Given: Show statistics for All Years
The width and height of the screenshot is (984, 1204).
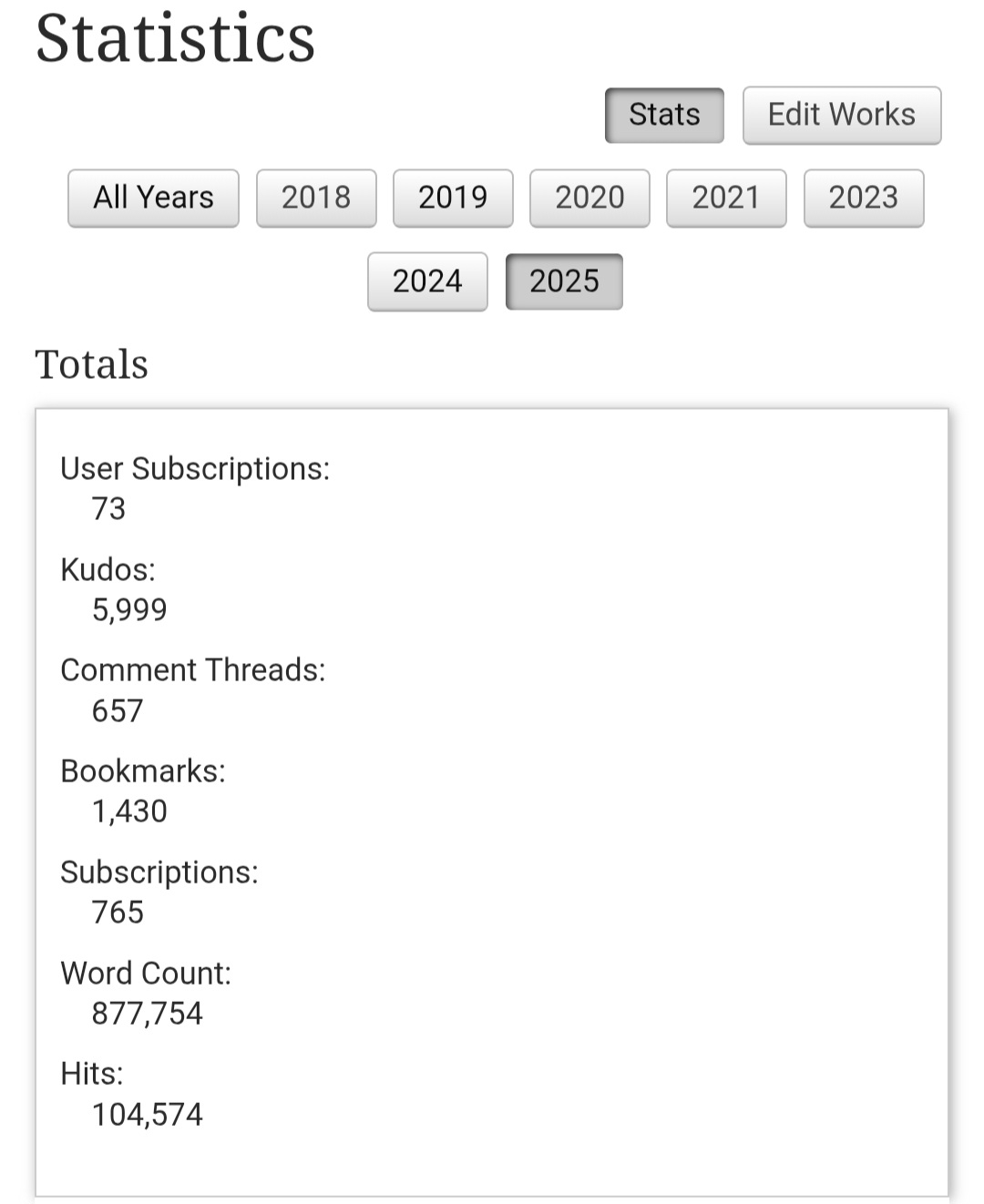Looking at the screenshot, I should point(153,198).
